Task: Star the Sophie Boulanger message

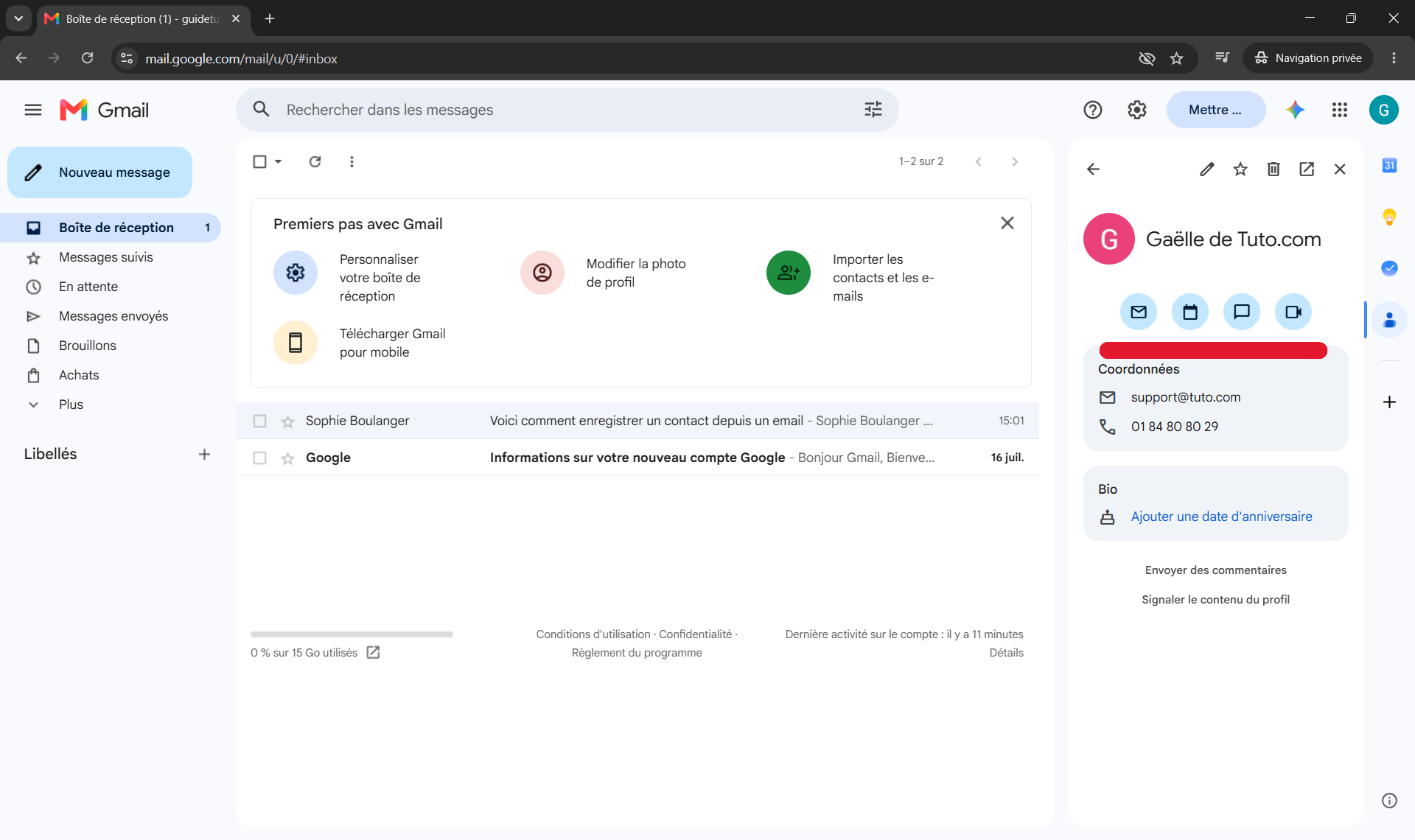Action: pos(287,421)
